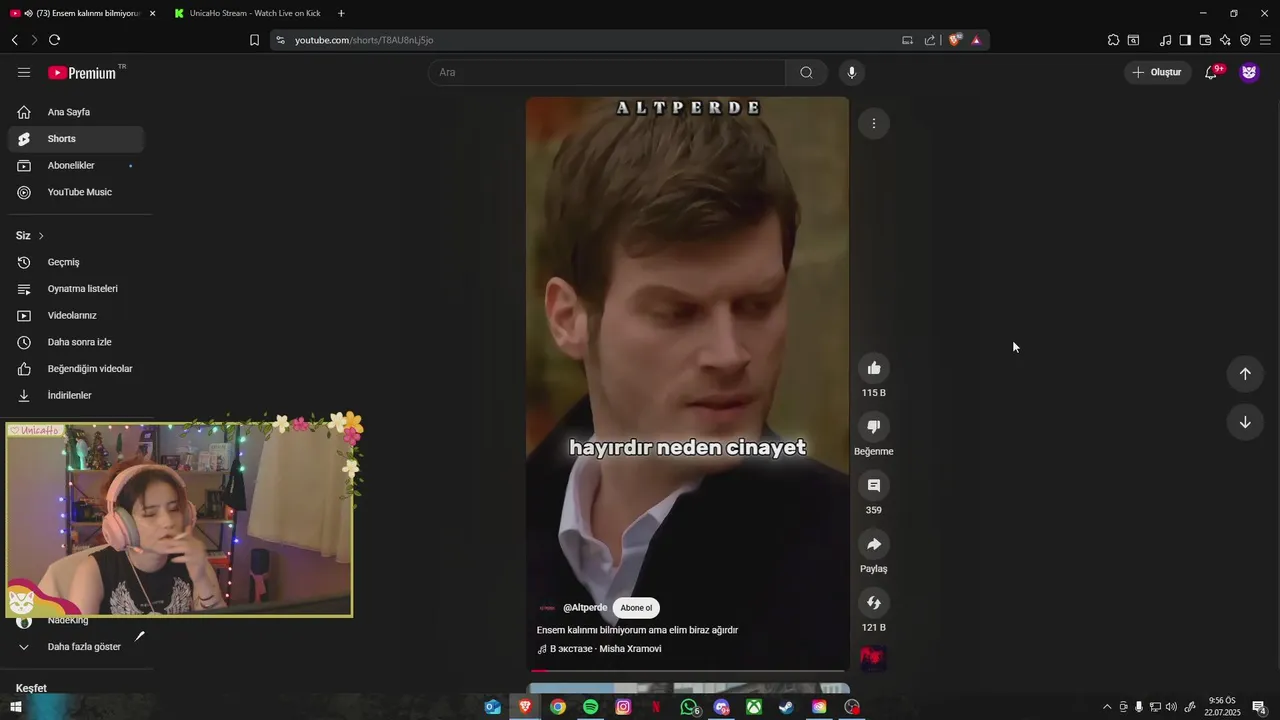Open Daha sonra izle list

76,342
